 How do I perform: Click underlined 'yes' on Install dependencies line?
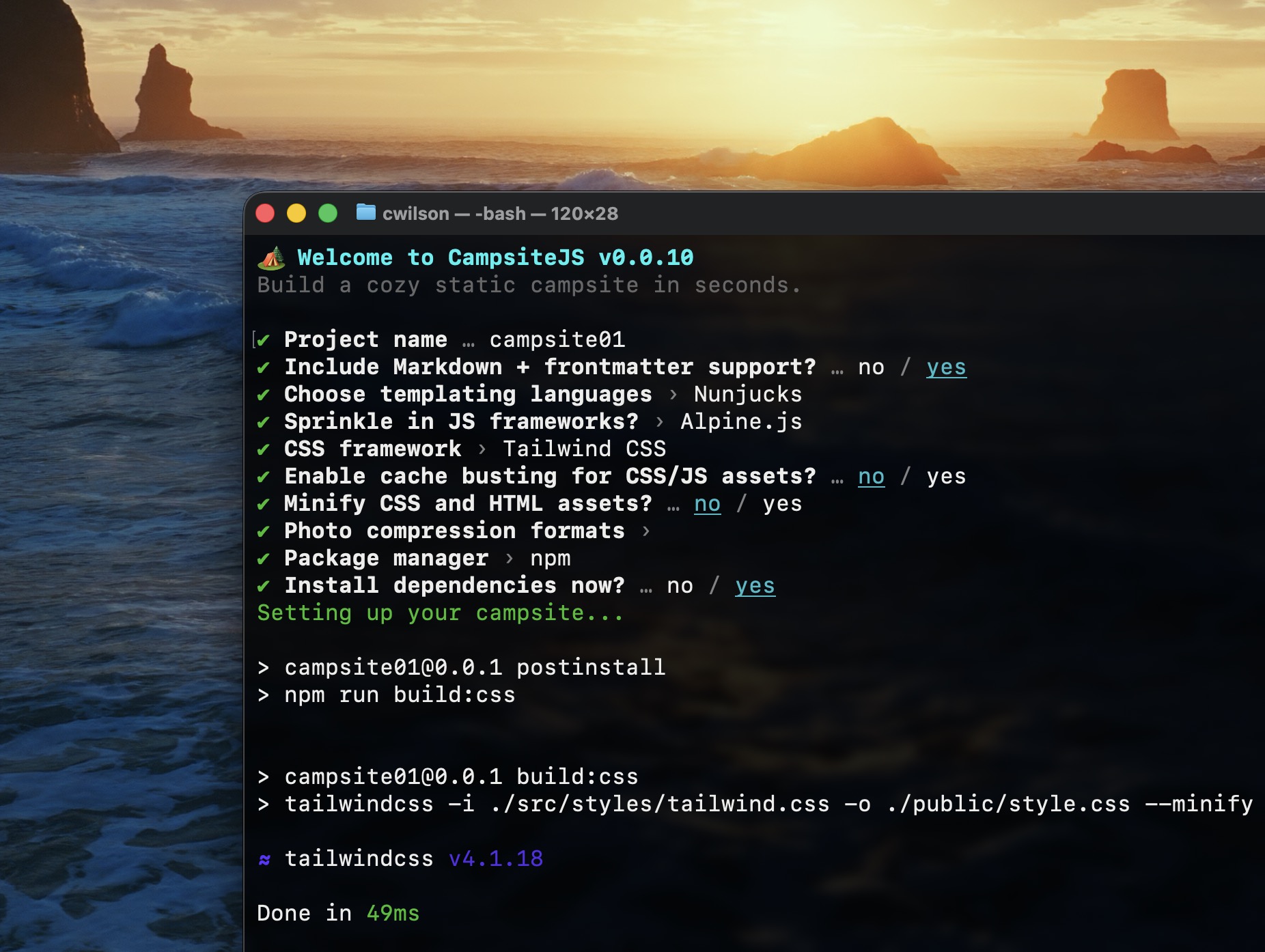tap(755, 586)
